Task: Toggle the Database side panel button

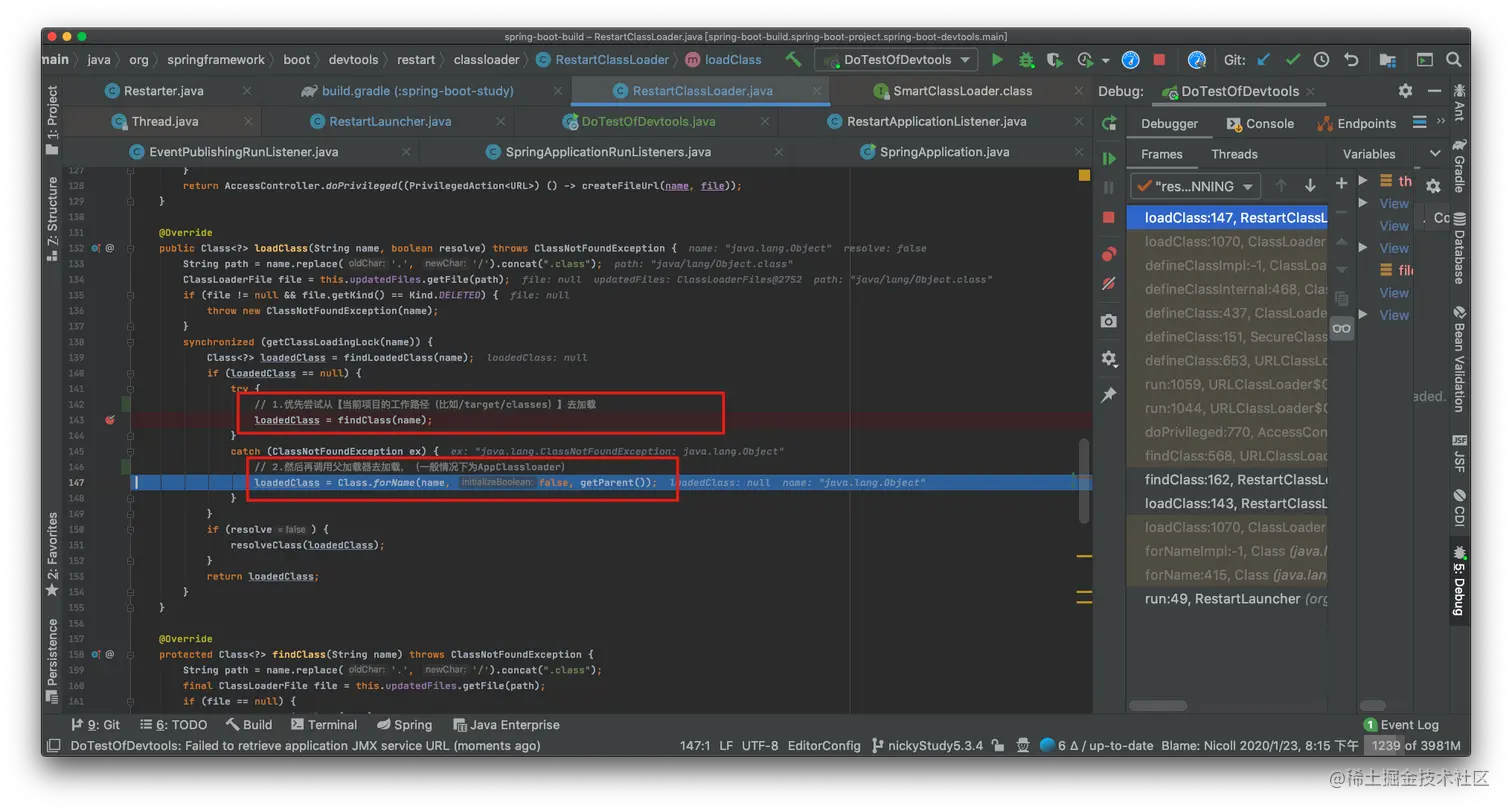Action: pyautogui.click(x=1460, y=247)
